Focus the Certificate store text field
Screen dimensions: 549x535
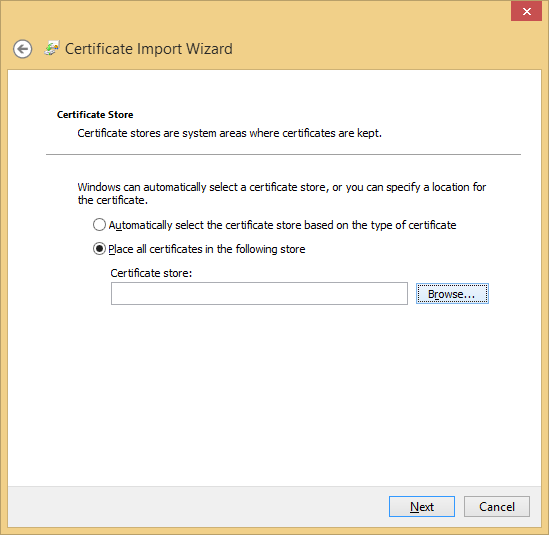pyautogui.click(x=259, y=293)
